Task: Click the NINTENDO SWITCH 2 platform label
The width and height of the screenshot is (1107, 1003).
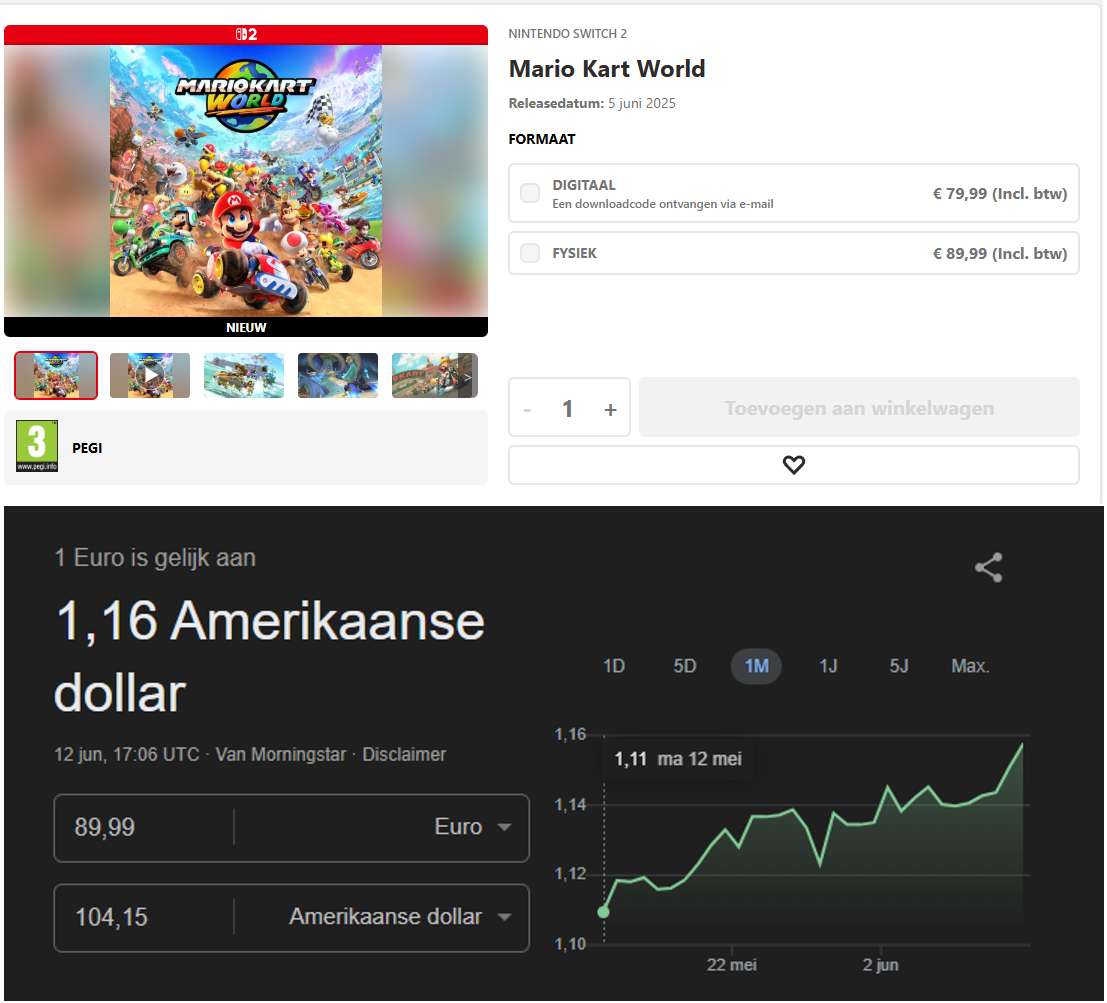Action: click(x=568, y=34)
